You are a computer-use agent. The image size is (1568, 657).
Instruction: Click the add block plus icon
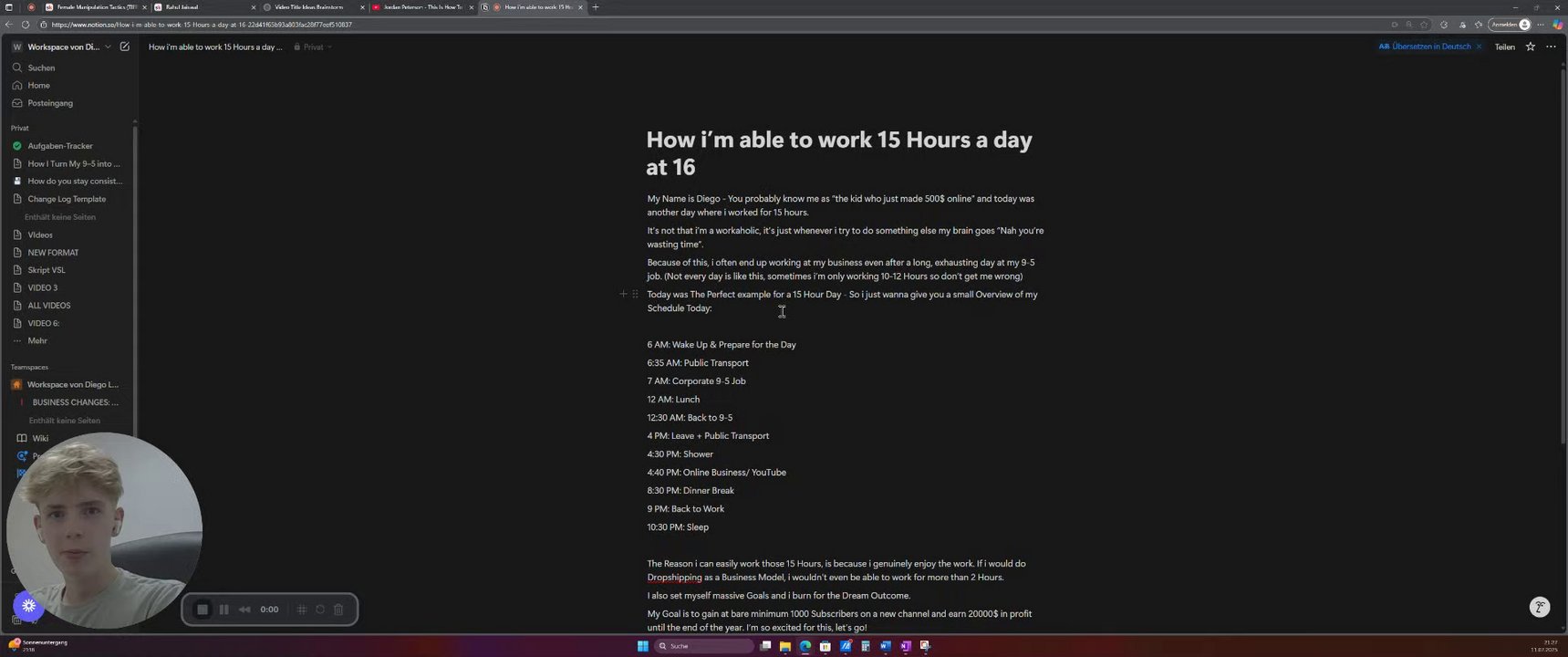click(x=623, y=294)
